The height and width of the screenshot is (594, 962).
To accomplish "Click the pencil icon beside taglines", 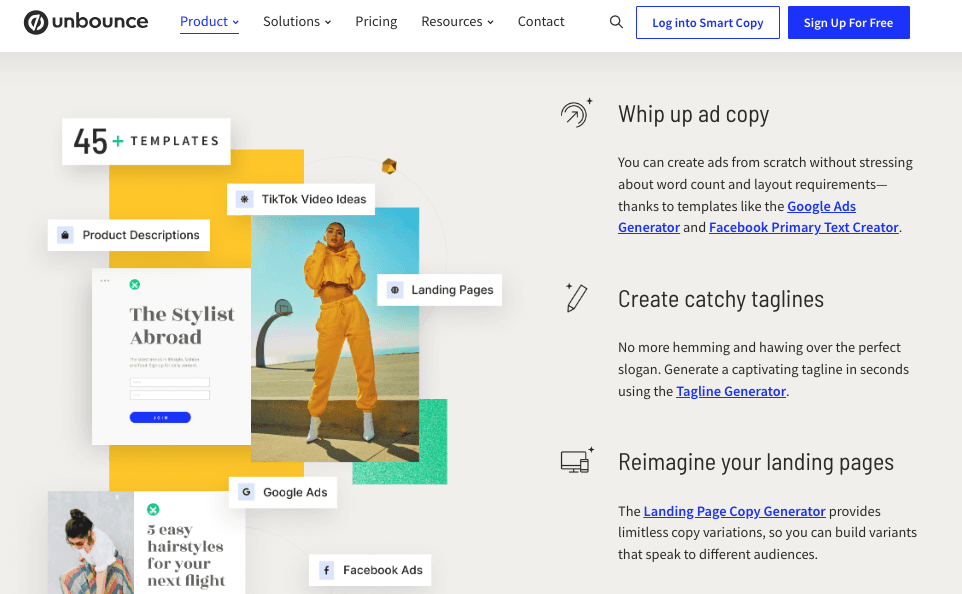I will coord(577,298).
